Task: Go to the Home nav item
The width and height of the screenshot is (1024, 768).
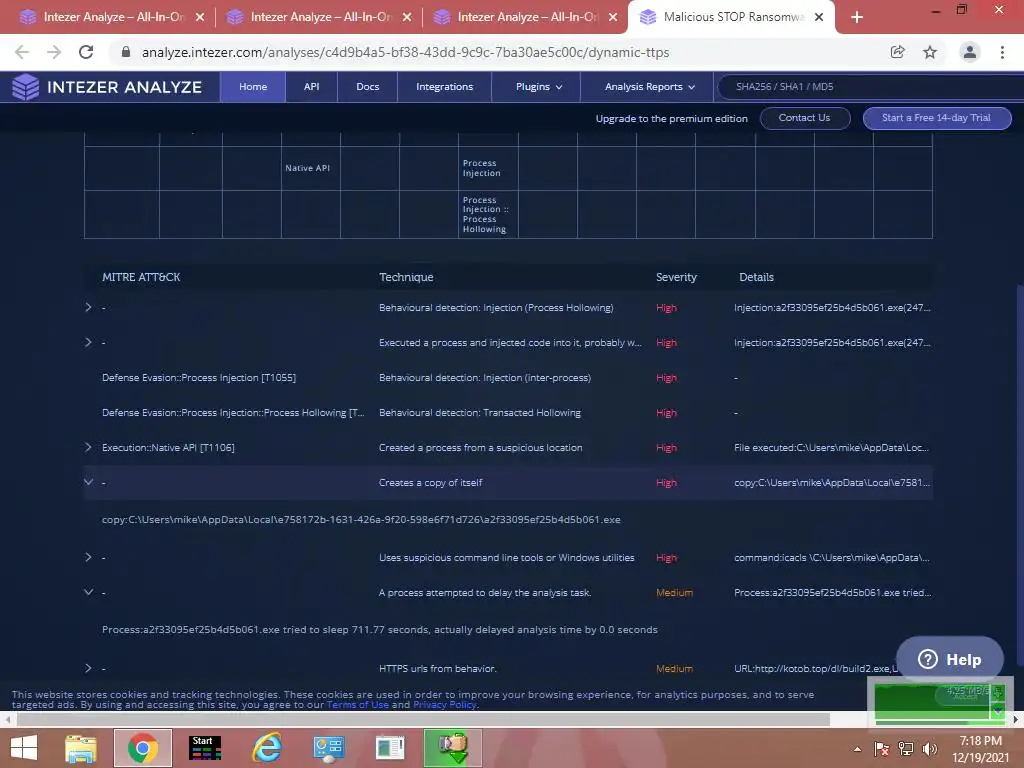Action: [253, 87]
